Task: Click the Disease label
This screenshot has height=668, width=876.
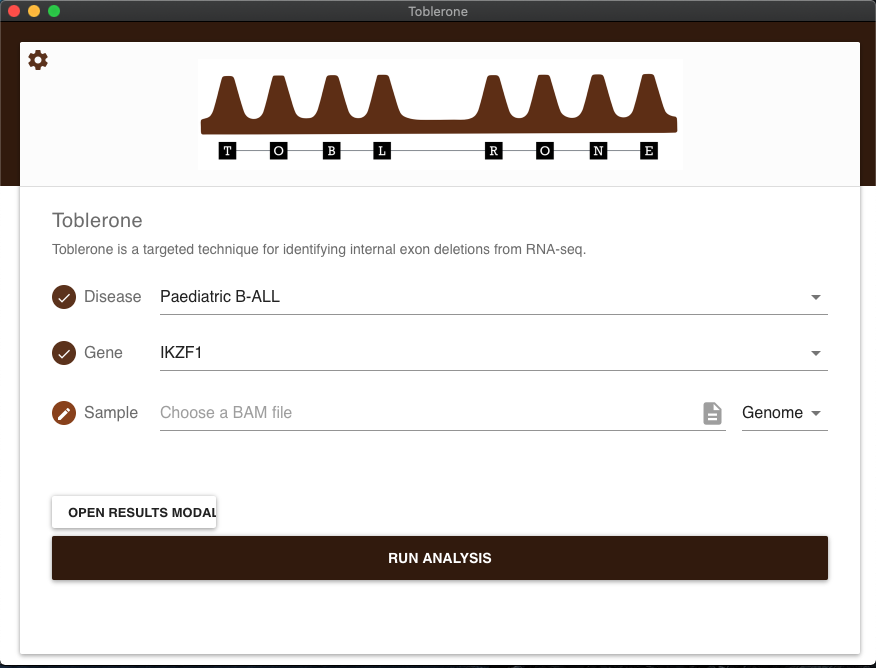Action: (x=112, y=297)
